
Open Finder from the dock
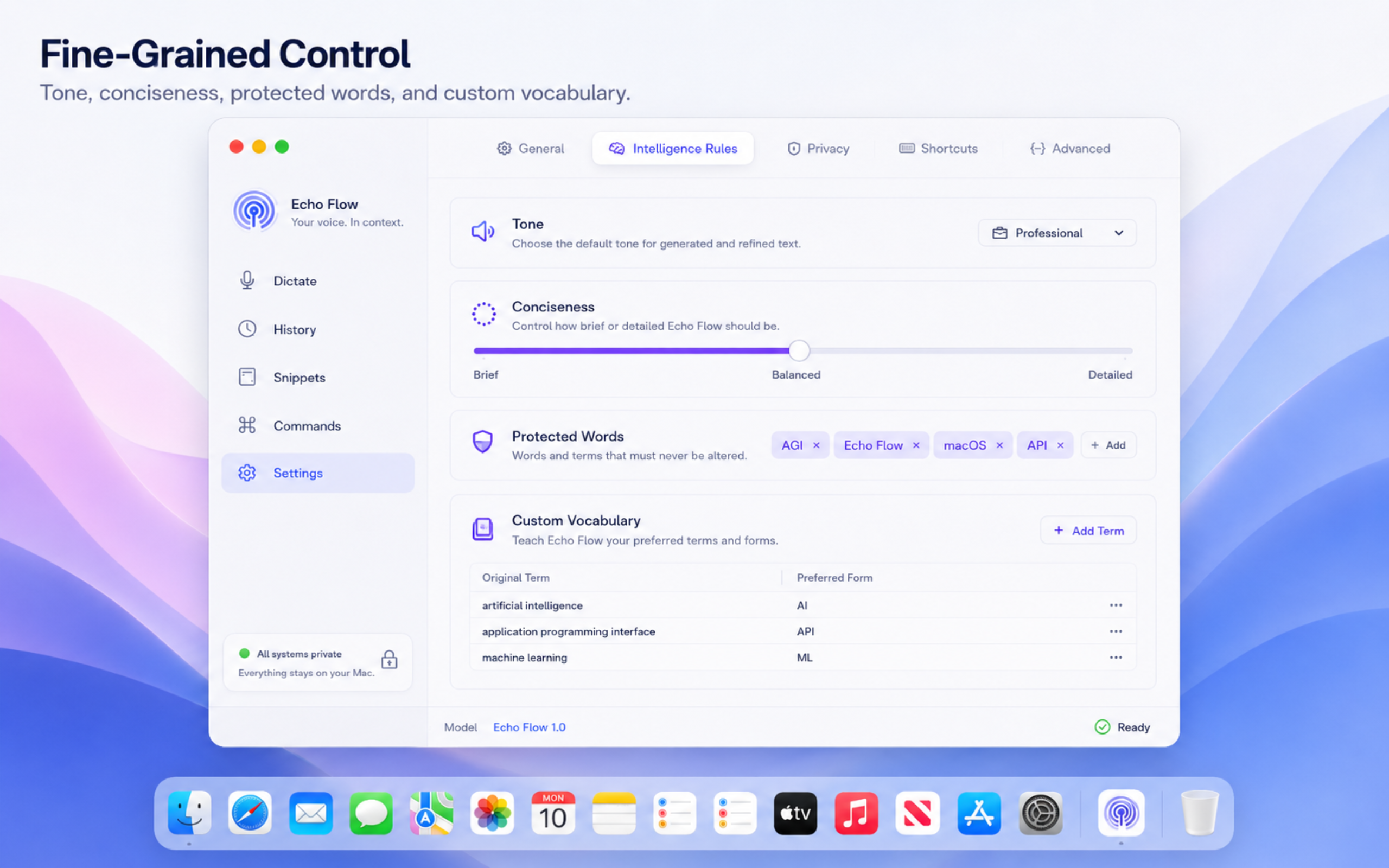pos(189,813)
